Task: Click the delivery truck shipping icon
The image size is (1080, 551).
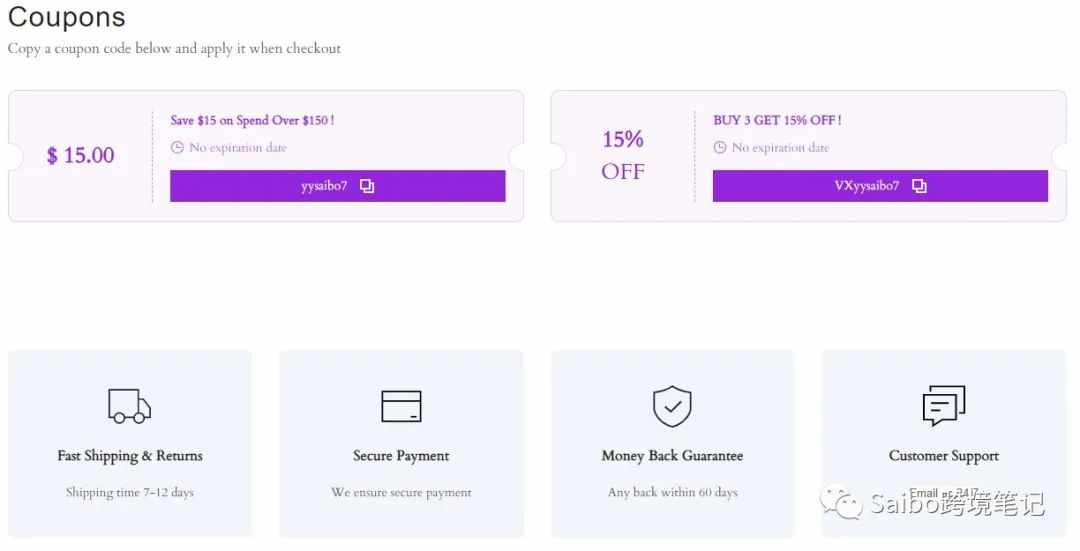Action: point(129,406)
